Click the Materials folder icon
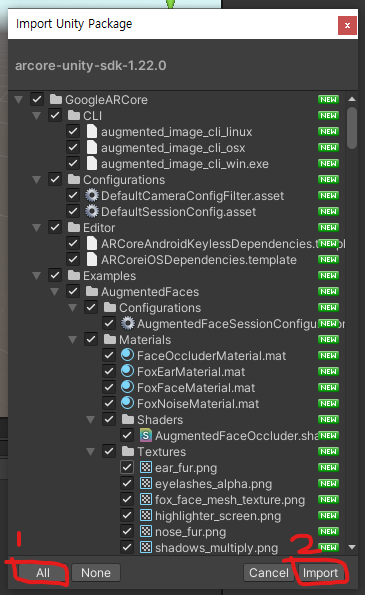 pos(110,339)
